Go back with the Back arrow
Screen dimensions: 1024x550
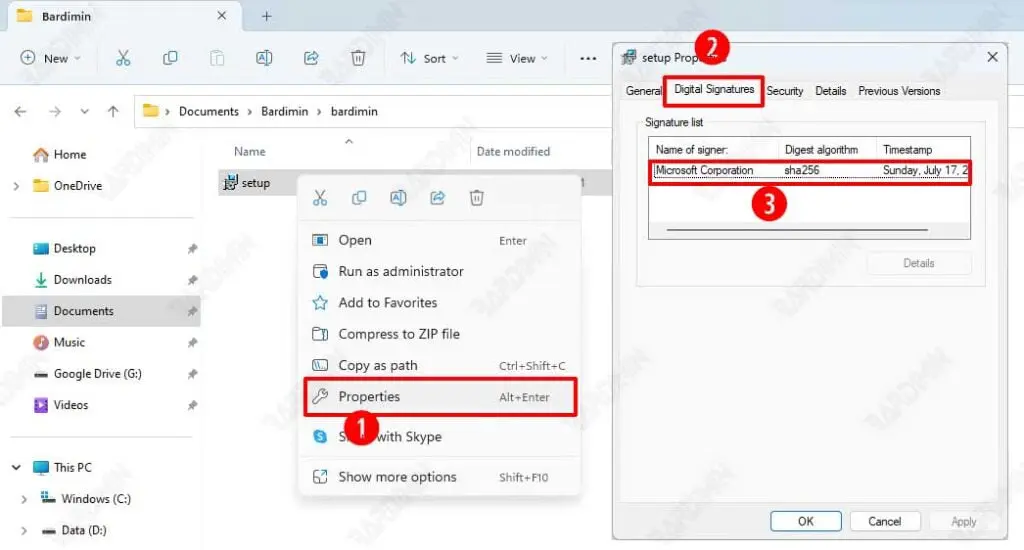[x=20, y=112]
